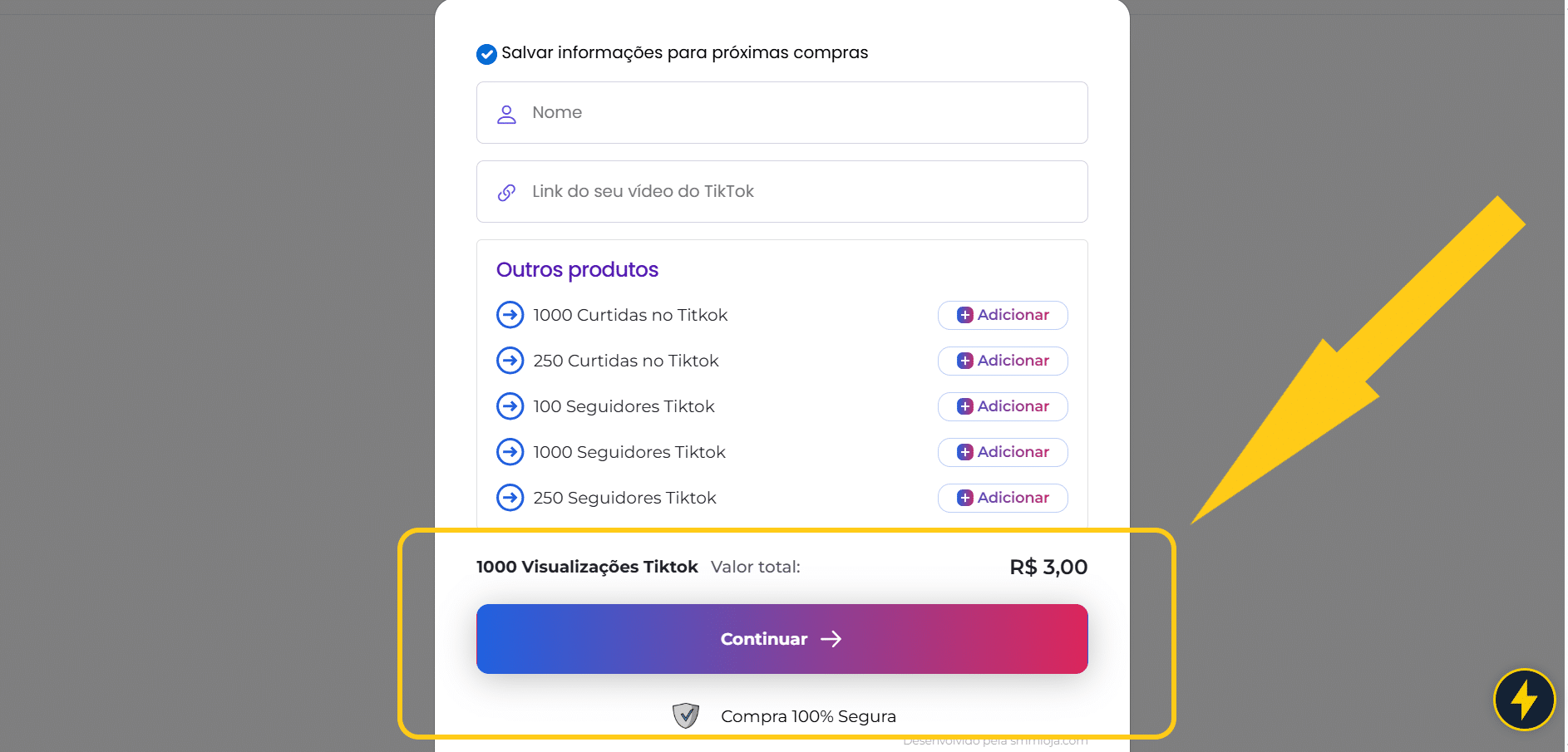Click the person icon in the Nome field

click(x=506, y=114)
